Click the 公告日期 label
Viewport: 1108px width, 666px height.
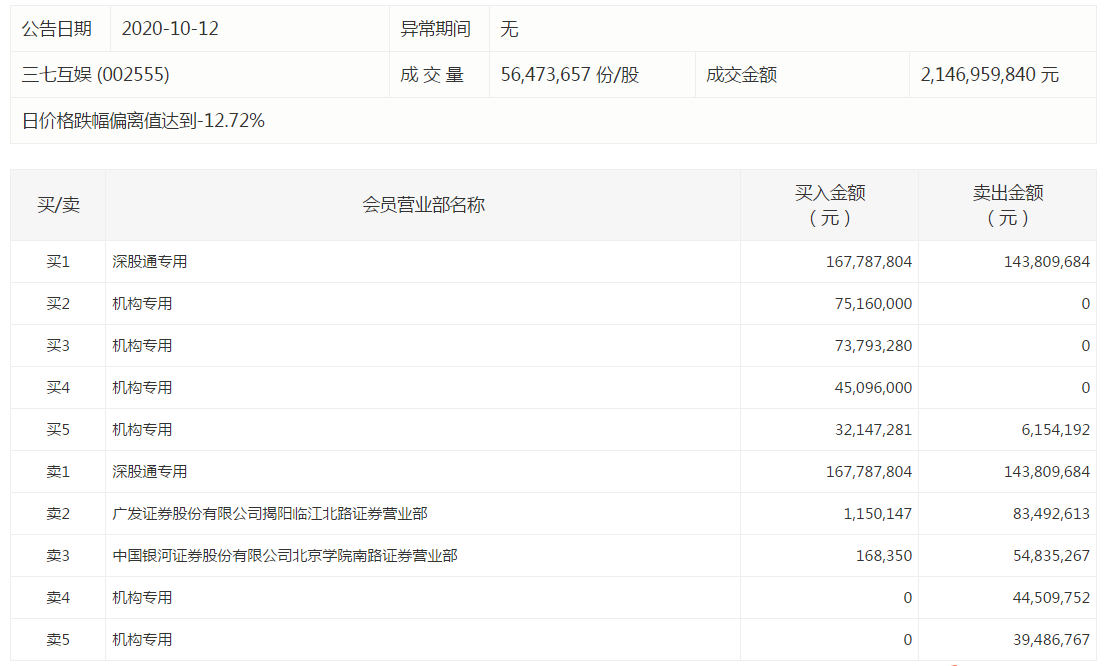tap(53, 29)
